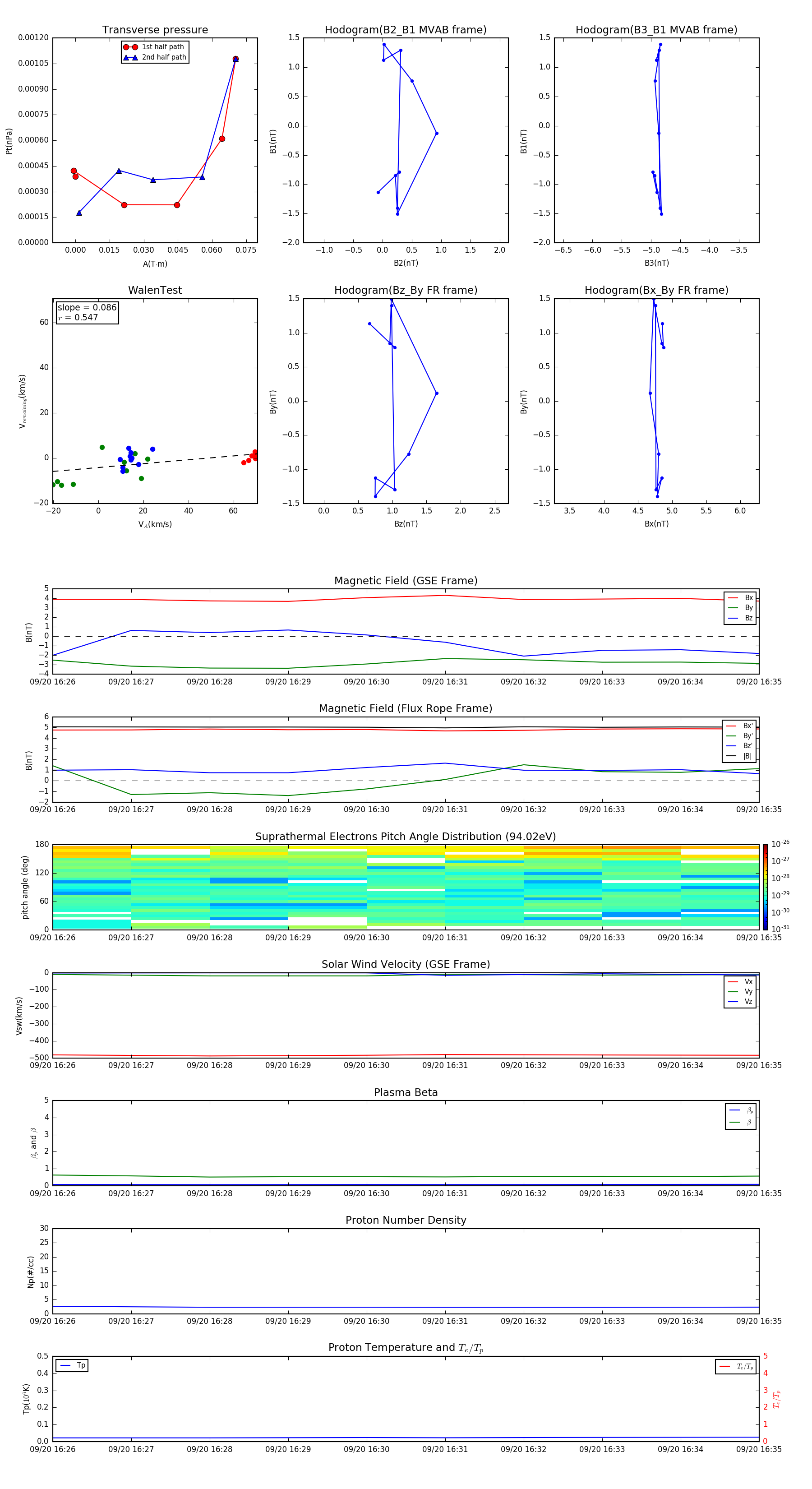Select the "Bx'" flux rope legend entry

(739, 726)
